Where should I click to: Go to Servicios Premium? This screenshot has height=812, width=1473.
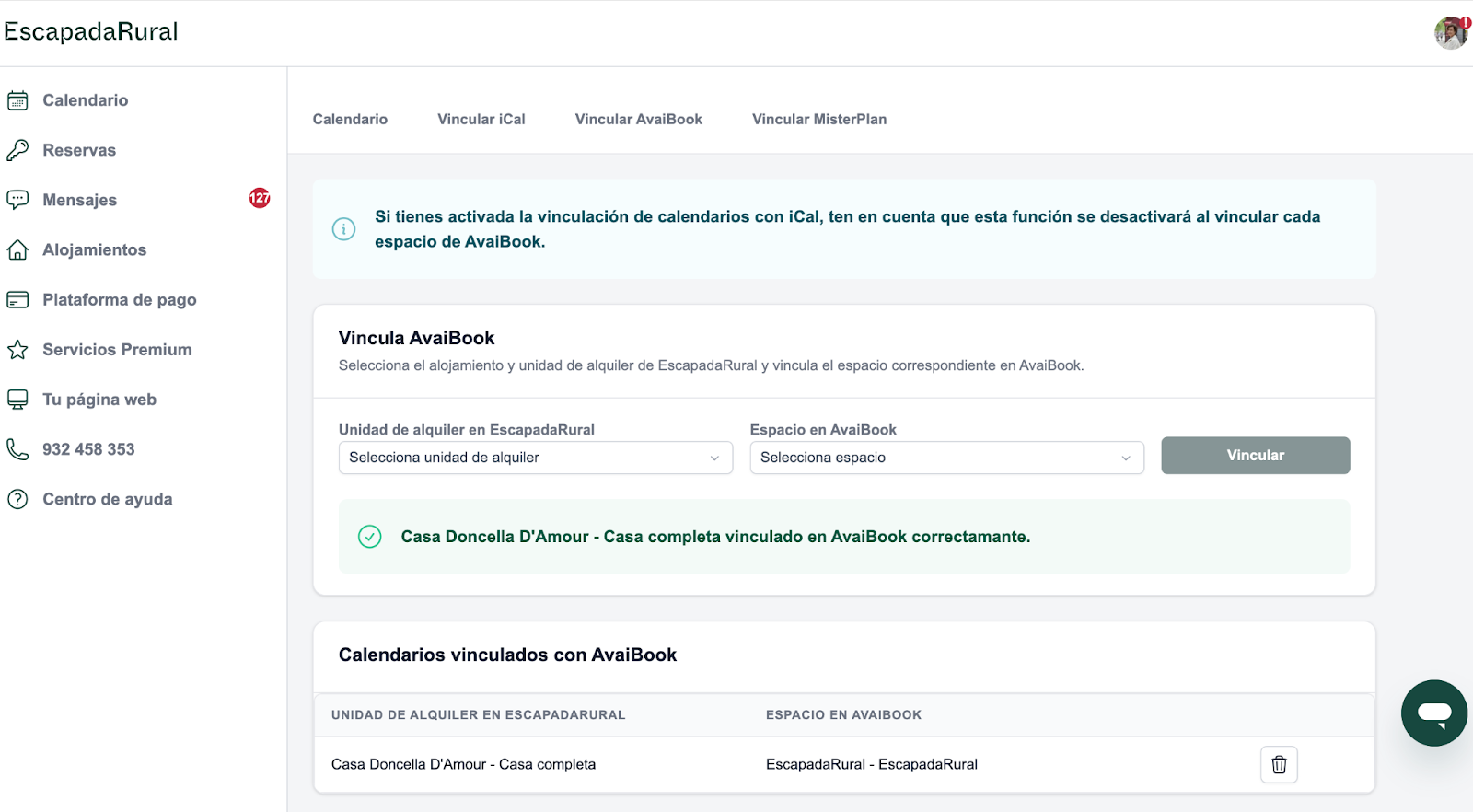tap(118, 350)
